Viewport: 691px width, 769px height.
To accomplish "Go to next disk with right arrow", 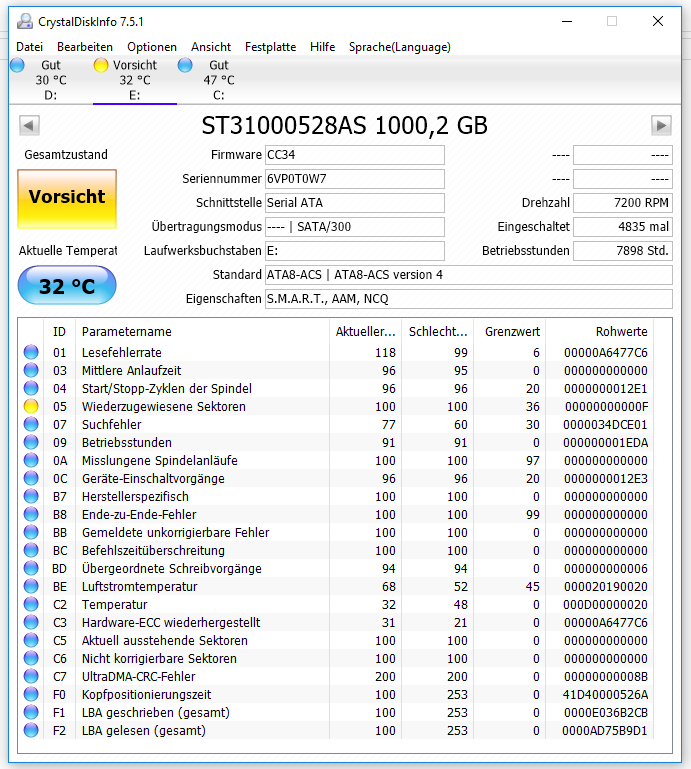I will point(661,125).
